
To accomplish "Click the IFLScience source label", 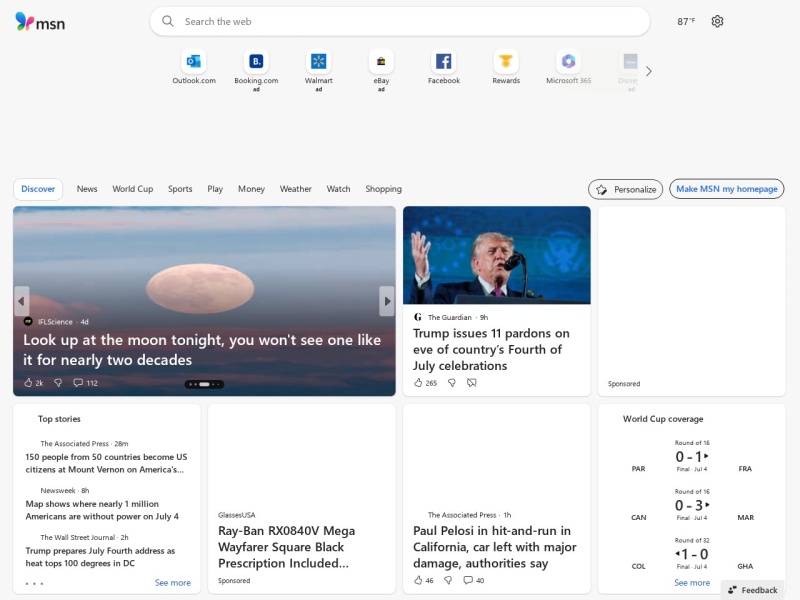I will click(55, 322).
